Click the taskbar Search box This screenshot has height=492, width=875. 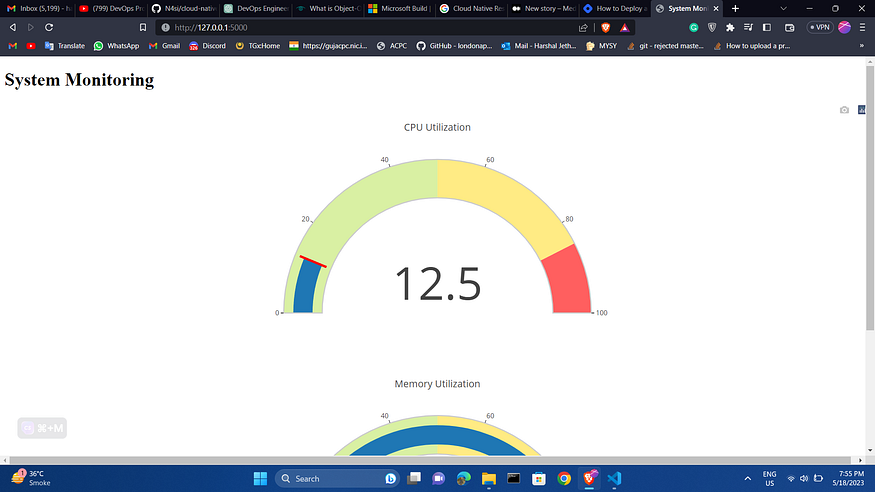[x=338, y=479]
